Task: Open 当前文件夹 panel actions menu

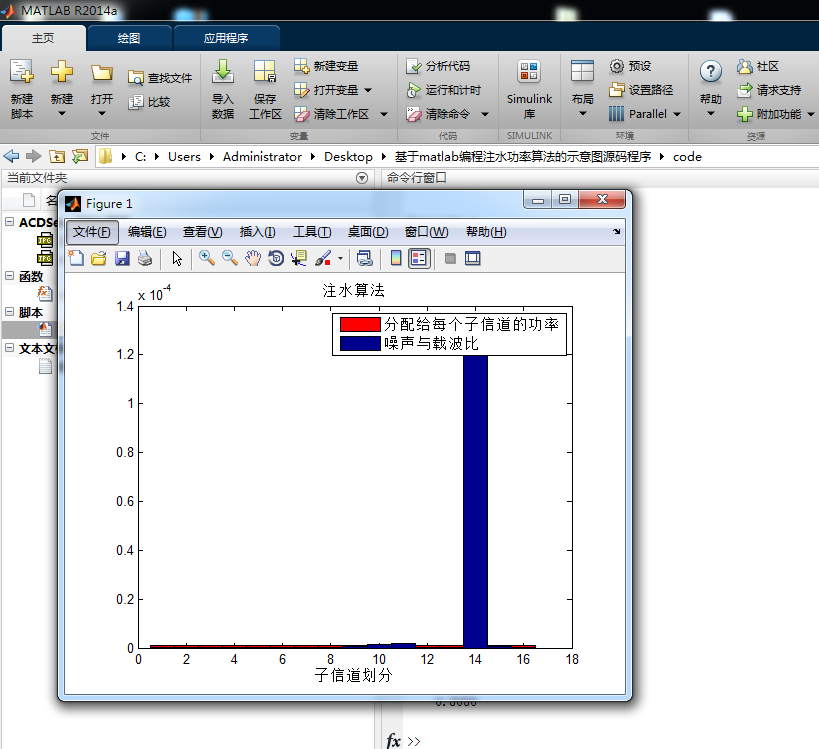Action: (361, 178)
